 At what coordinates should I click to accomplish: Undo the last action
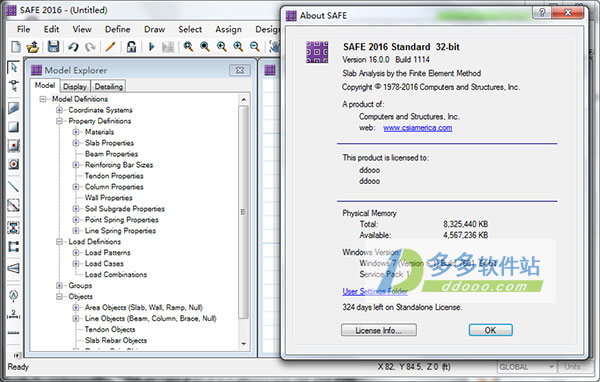[x=73, y=47]
